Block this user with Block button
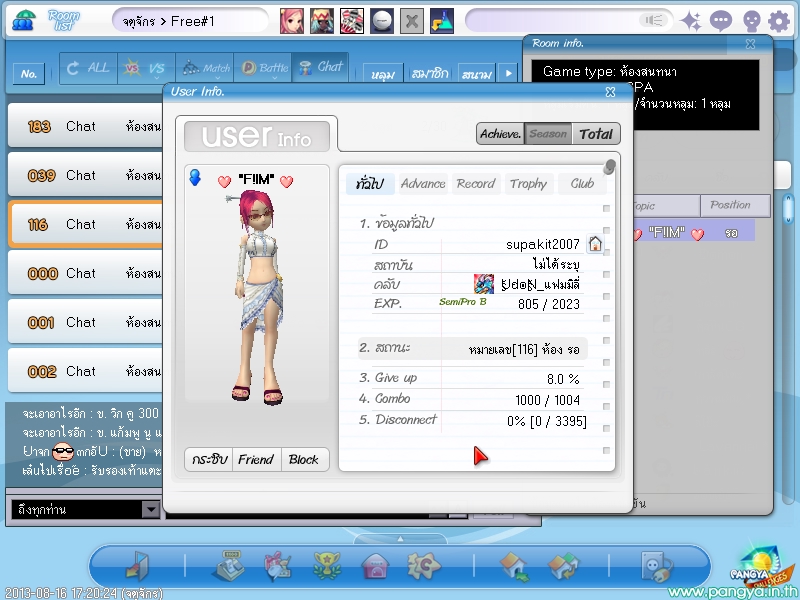This screenshot has width=800, height=600. click(x=304, y=459)
